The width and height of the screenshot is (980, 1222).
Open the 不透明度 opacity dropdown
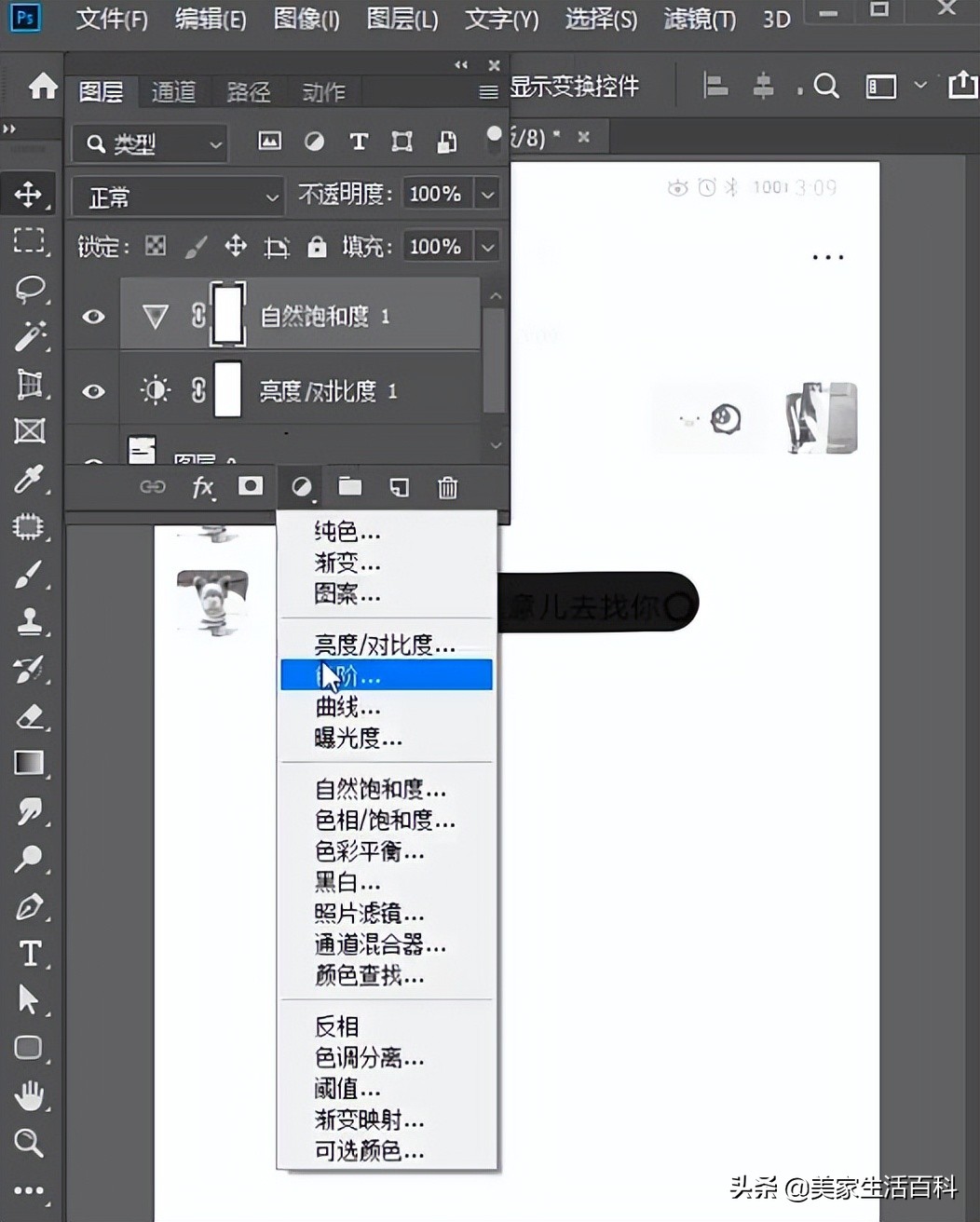487,194
